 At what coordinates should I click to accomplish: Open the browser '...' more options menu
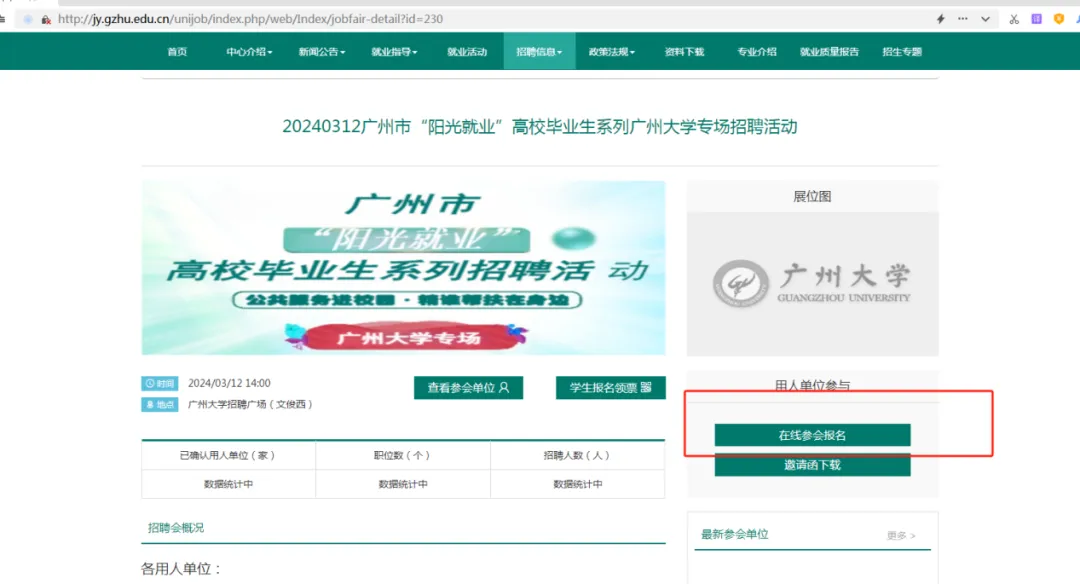click(x=963, y=19)
